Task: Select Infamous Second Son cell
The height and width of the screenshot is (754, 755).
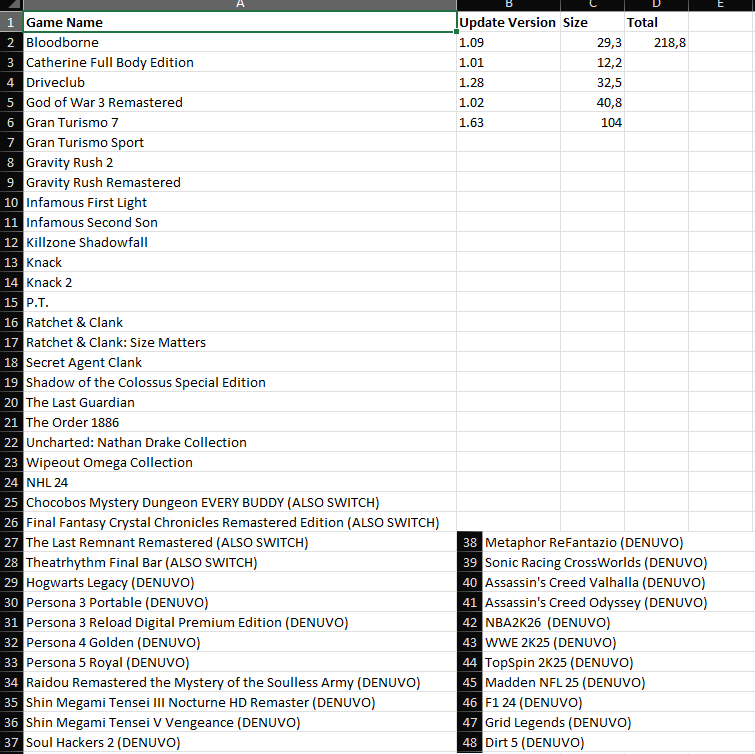Action: [x=240, y=222]
